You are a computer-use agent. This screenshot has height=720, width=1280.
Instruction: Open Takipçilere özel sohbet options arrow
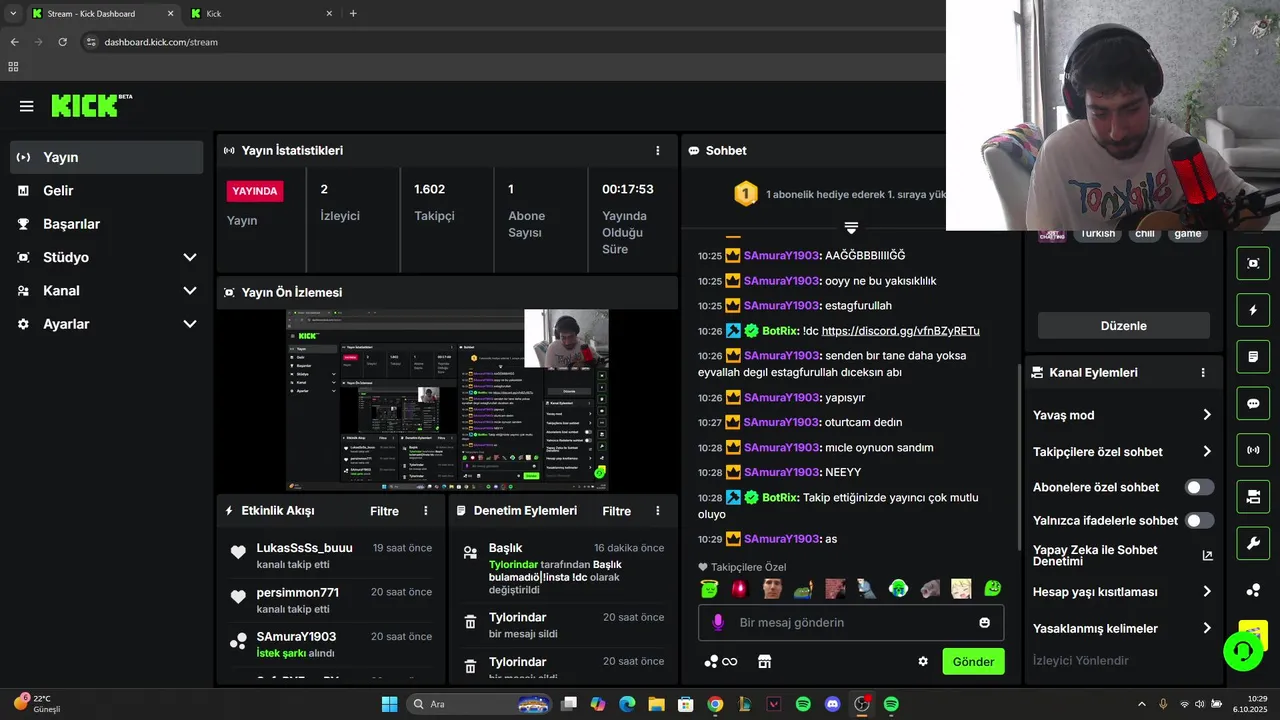[1207, 452]
